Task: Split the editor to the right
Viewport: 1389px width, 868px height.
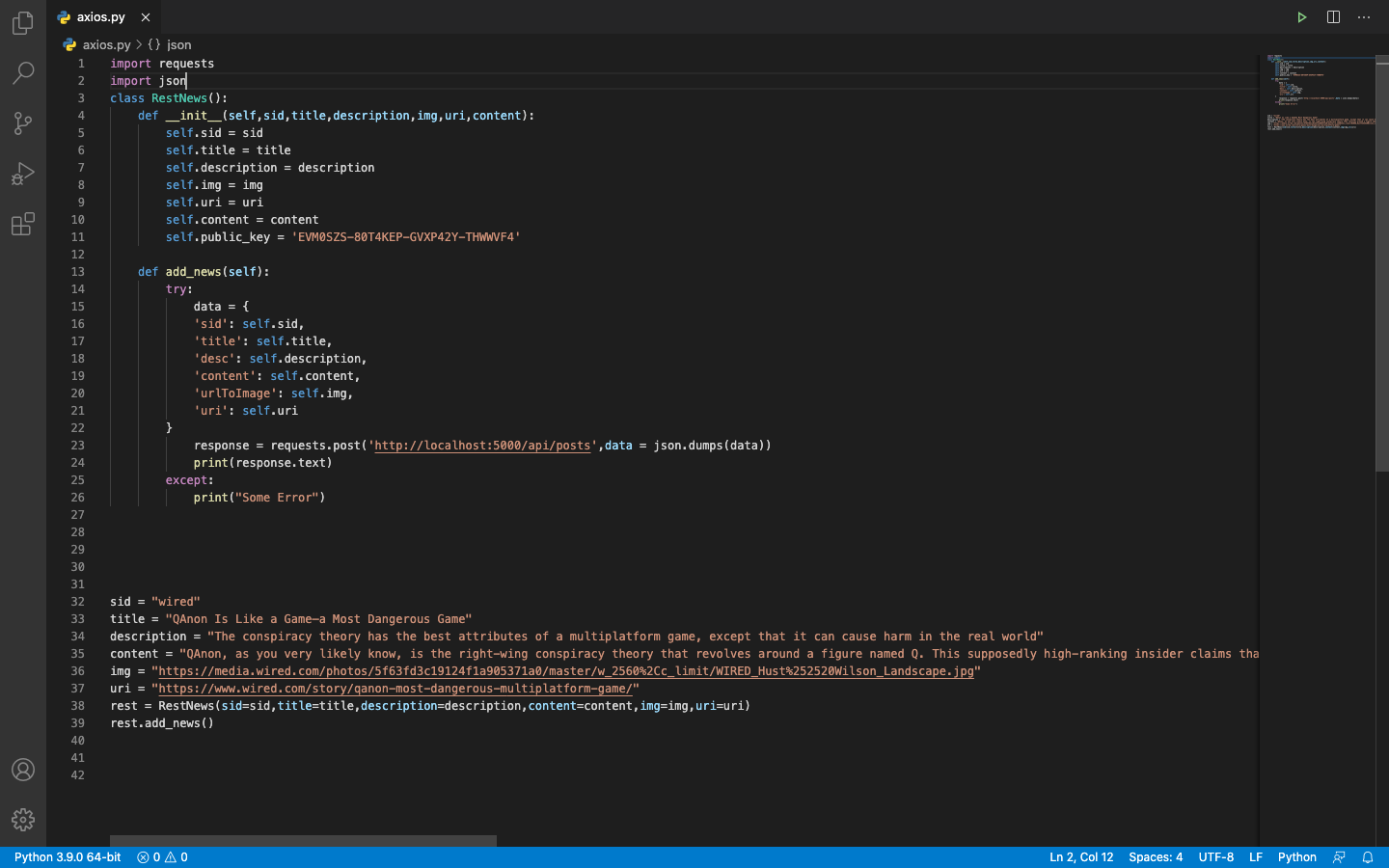Action: [x=1333, y=17]
